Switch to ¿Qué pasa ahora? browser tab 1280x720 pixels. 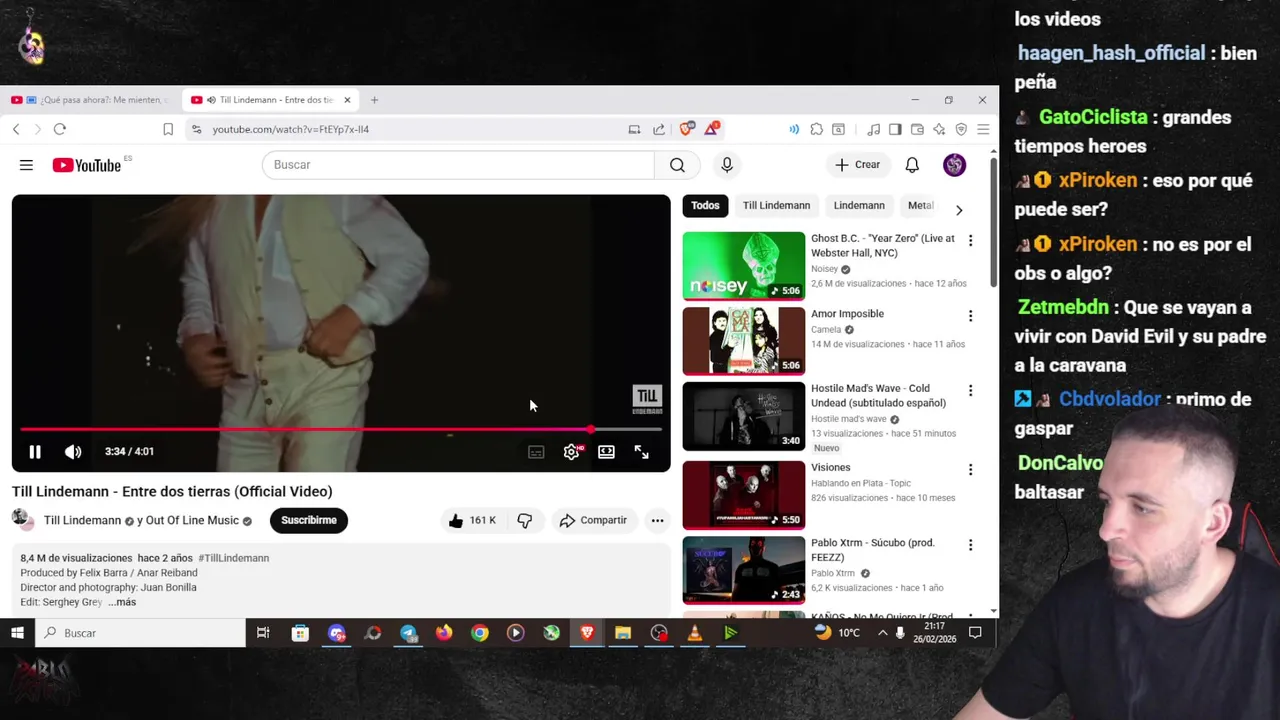click(90, 100)
